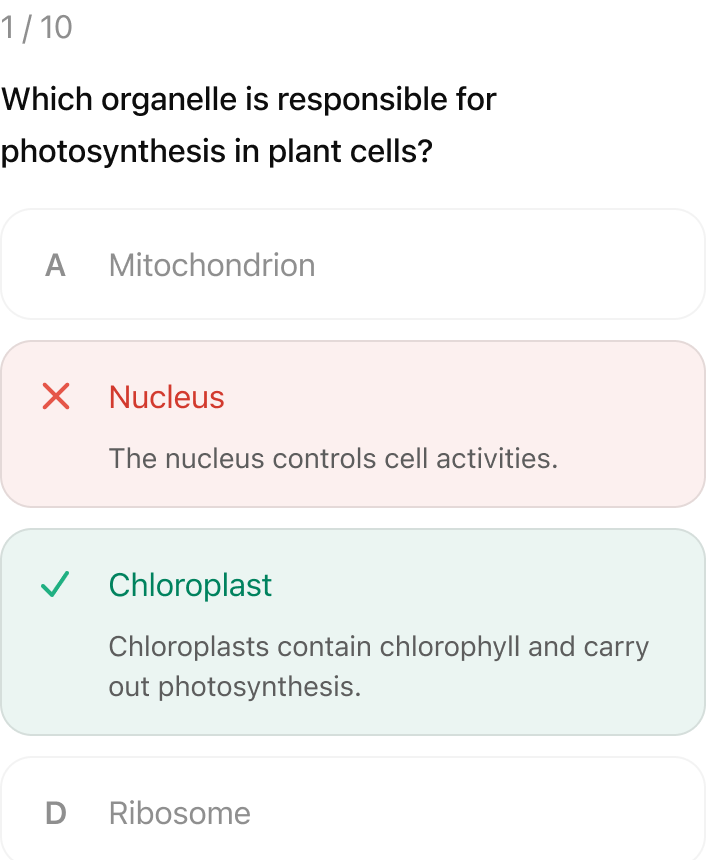
Task: Click the letter A badge for Mitochondrion
Action: tap(55, 265)
